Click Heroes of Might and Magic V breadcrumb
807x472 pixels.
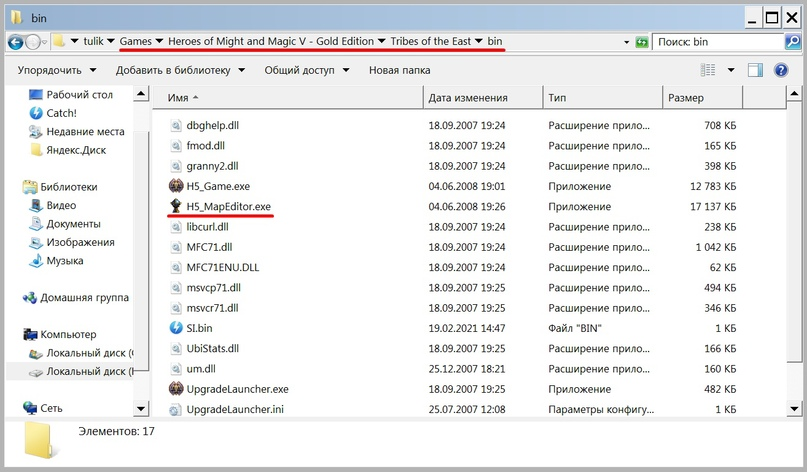click(271, 41)
